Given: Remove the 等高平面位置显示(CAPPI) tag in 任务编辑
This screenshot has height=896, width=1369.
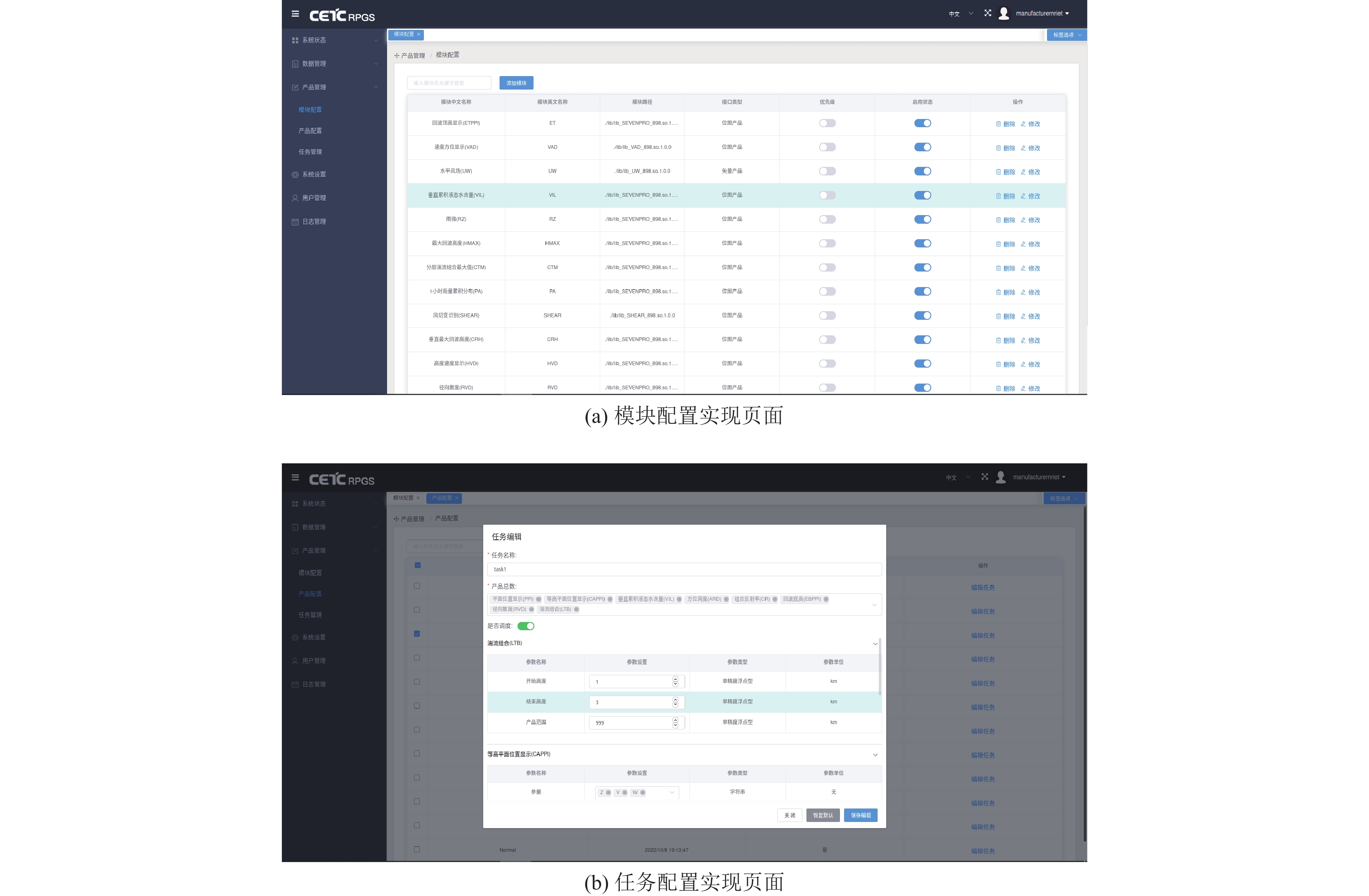Looking at the screenshot, I should click(610, 599).
